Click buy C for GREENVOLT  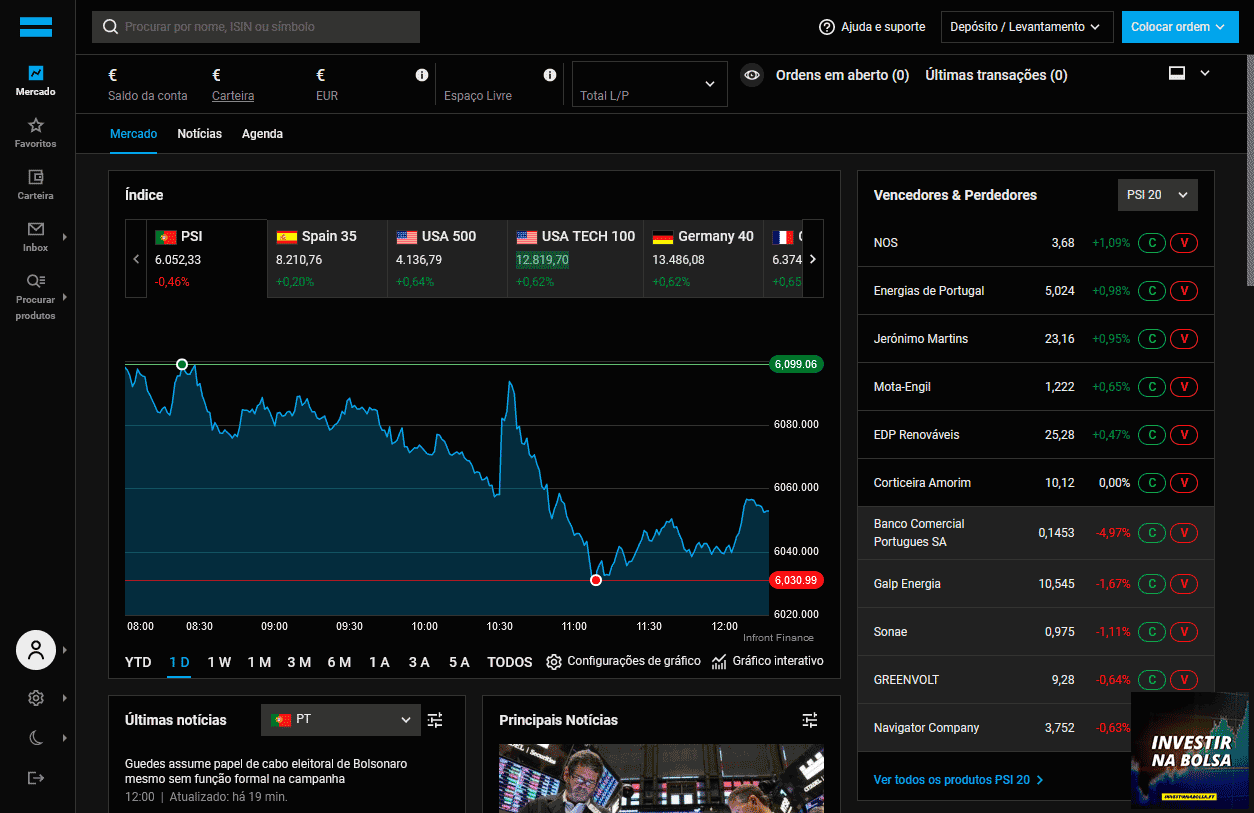tap(1152, 680)
